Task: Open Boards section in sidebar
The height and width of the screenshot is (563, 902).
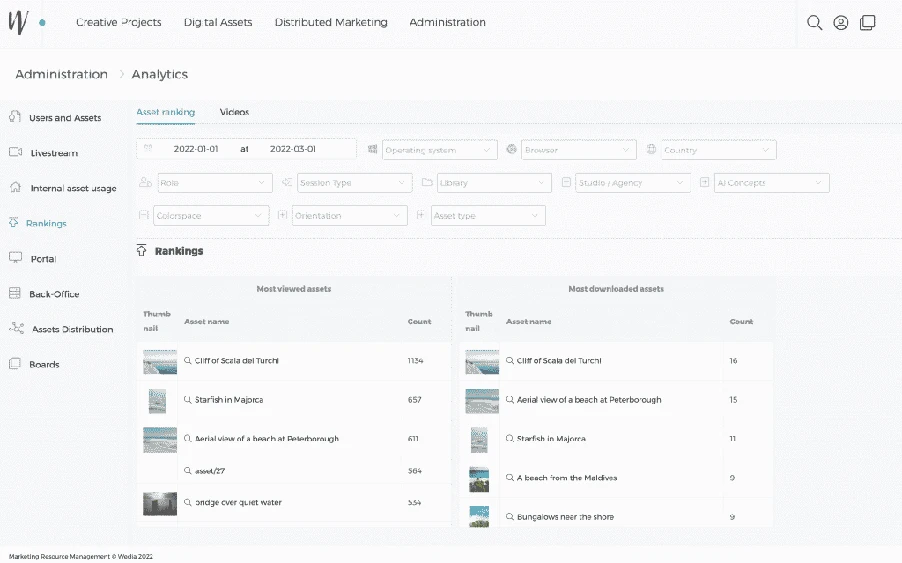Action: pyautogui.click(x=44, y=364)
